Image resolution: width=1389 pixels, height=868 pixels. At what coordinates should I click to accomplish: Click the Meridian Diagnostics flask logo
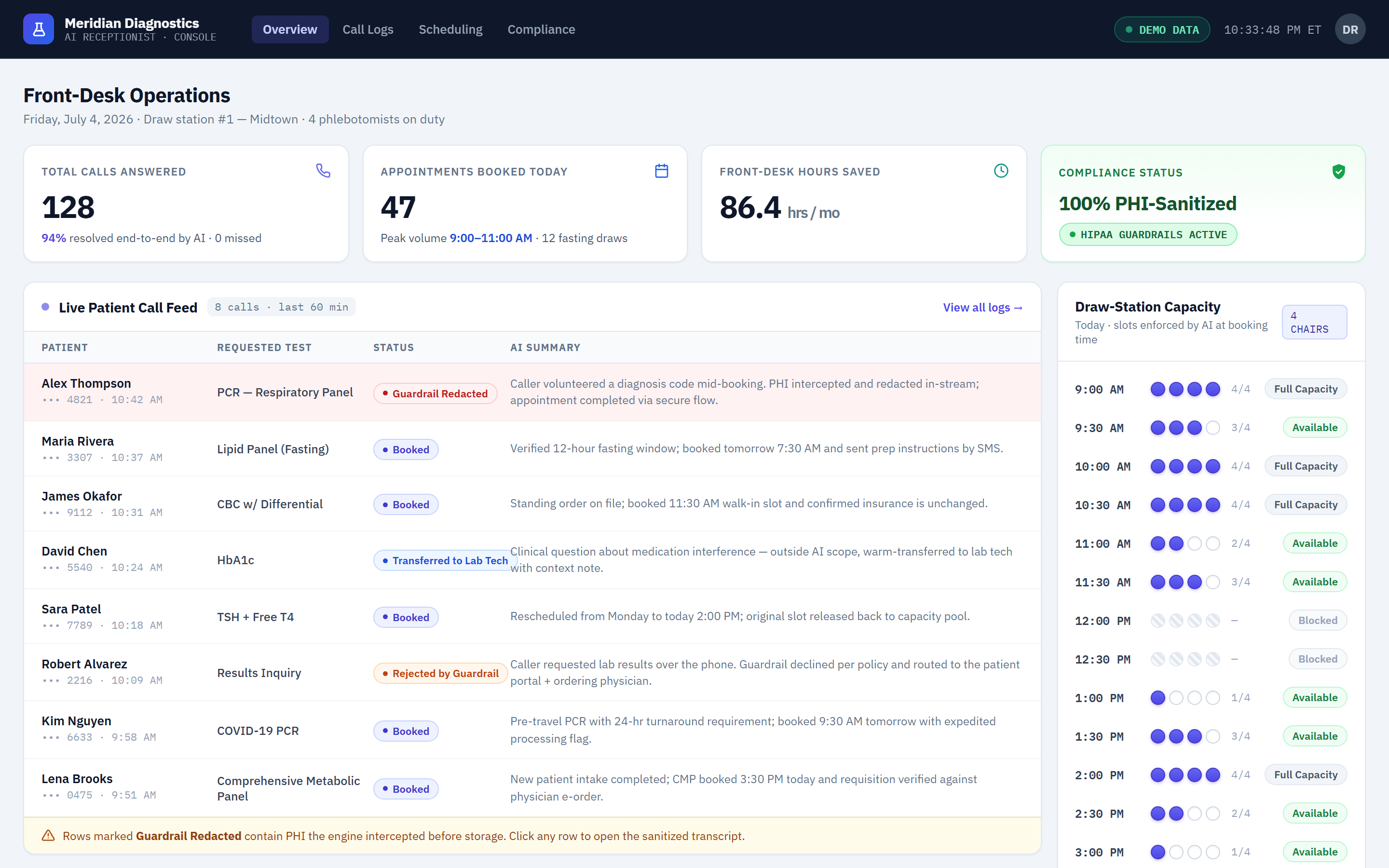point(39,29)
